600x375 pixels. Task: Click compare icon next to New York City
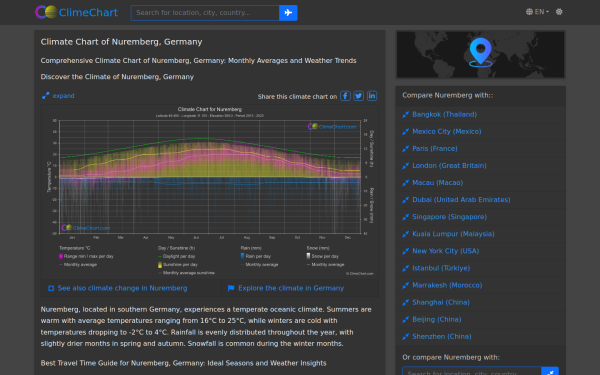point(406,251)
